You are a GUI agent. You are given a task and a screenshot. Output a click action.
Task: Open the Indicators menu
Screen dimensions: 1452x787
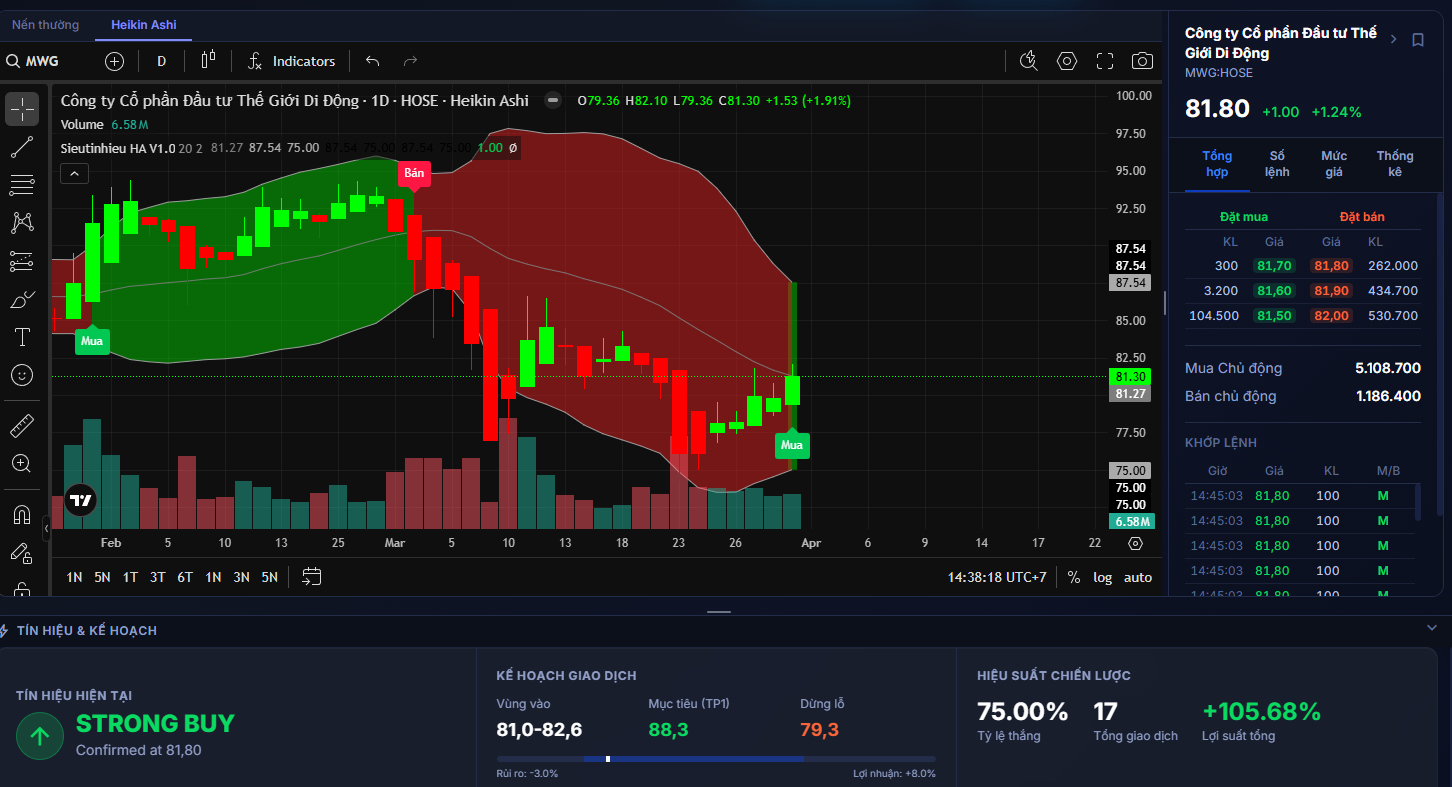click(291, 61)
